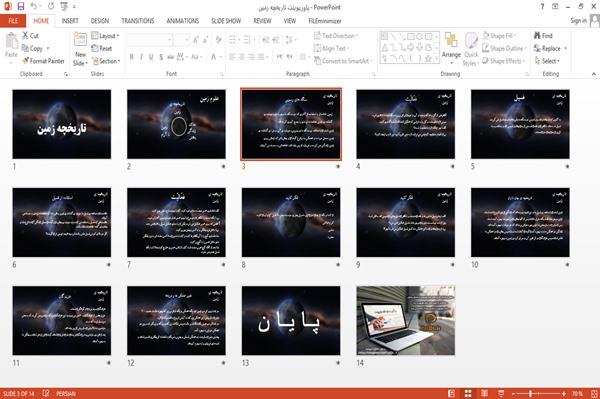Click Convert to SmartArt
The height and width of the screenshot is (399, 600).
(343, 61)
